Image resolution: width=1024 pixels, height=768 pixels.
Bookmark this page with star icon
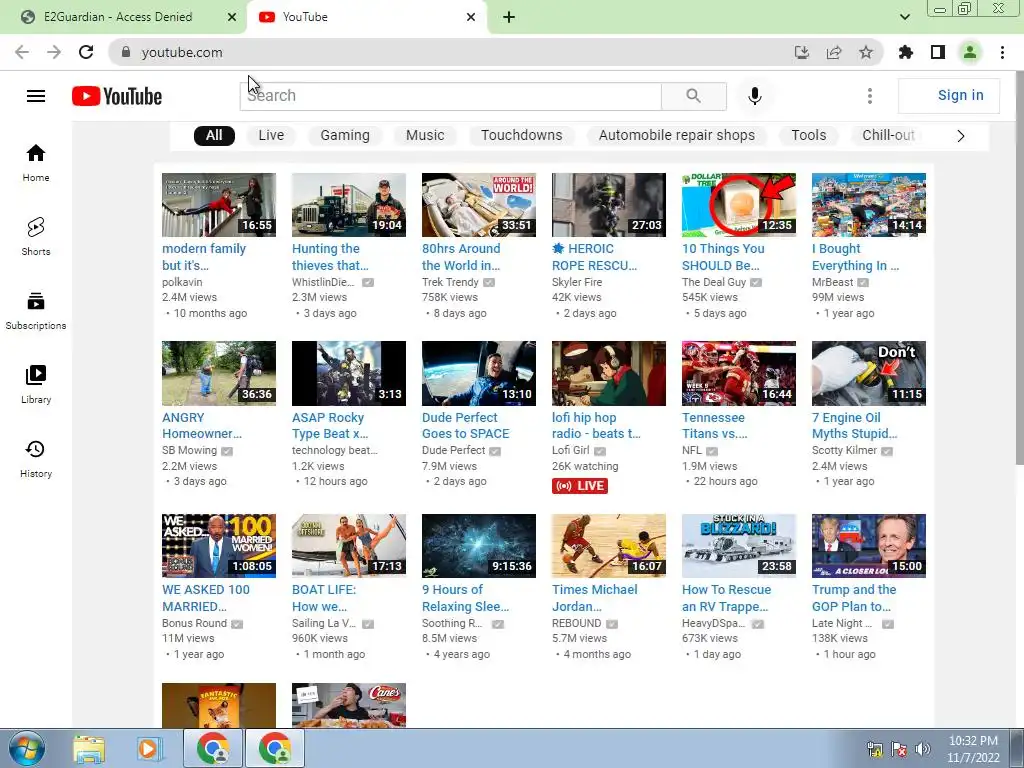click(x=866, y=52)
